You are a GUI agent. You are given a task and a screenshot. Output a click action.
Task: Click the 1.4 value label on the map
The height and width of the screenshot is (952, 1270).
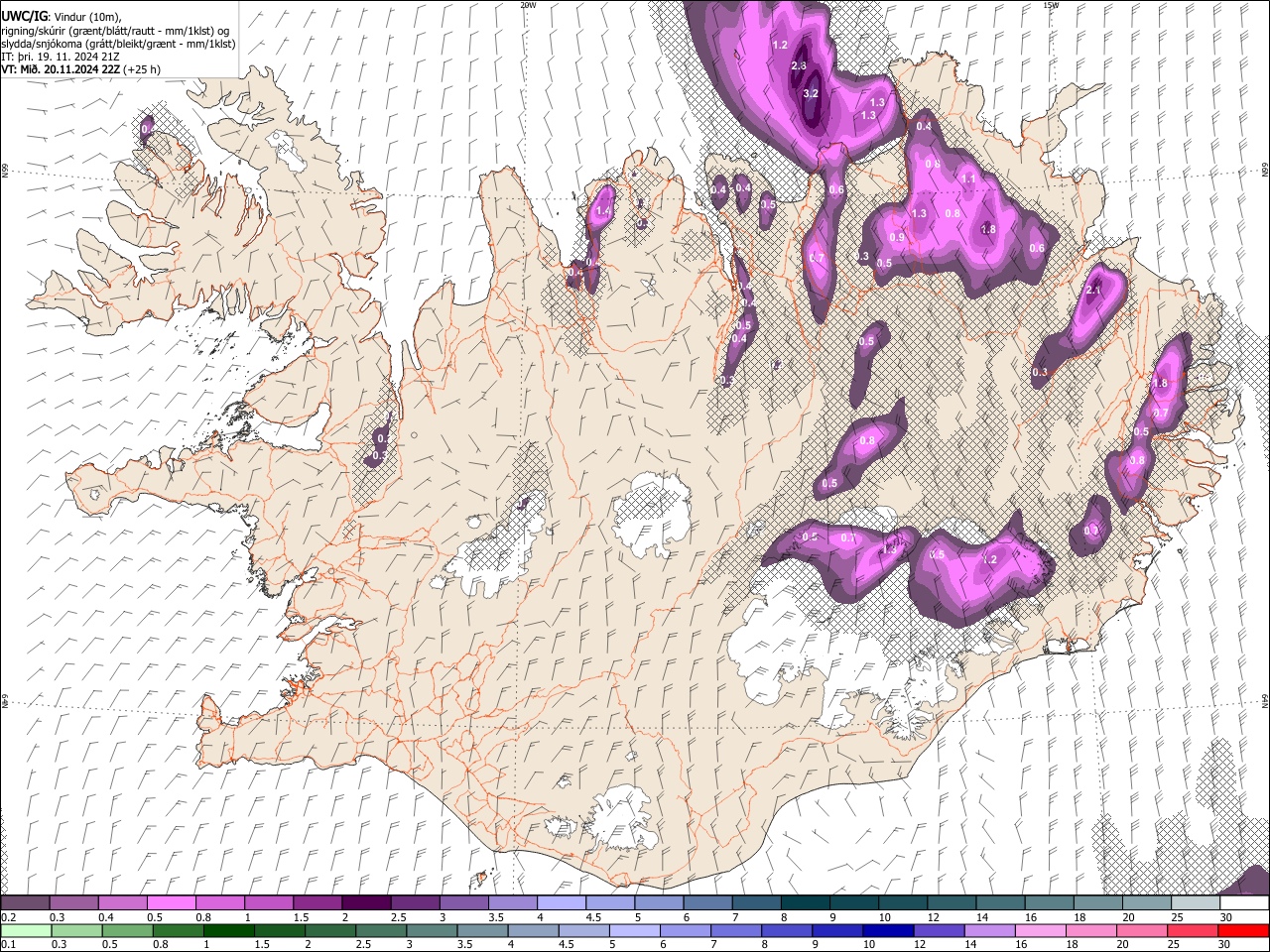click(602, 211)
